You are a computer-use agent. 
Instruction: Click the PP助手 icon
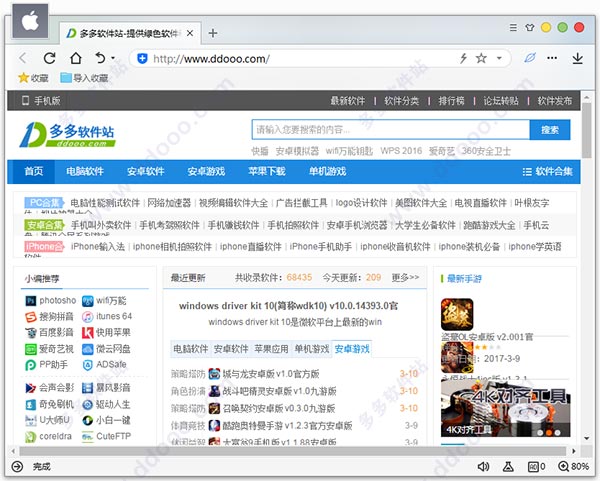[x=30, y=365]
